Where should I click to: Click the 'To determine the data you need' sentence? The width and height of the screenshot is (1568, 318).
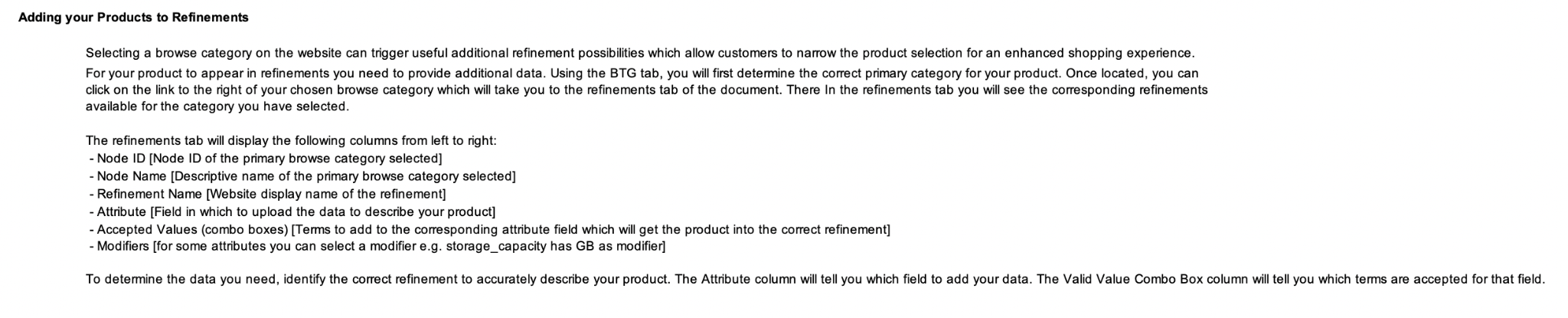tap(815, 280)
